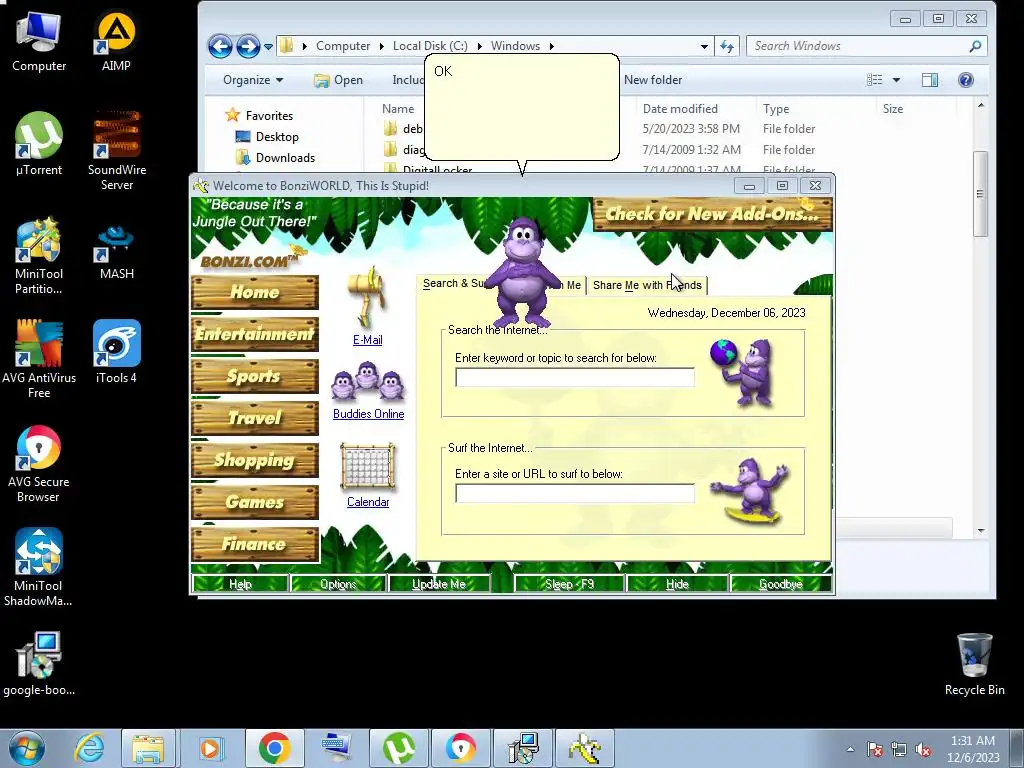Open the Sports menu sign
The height and width of the screenshot is (768, 1024).
coord(255,376)
